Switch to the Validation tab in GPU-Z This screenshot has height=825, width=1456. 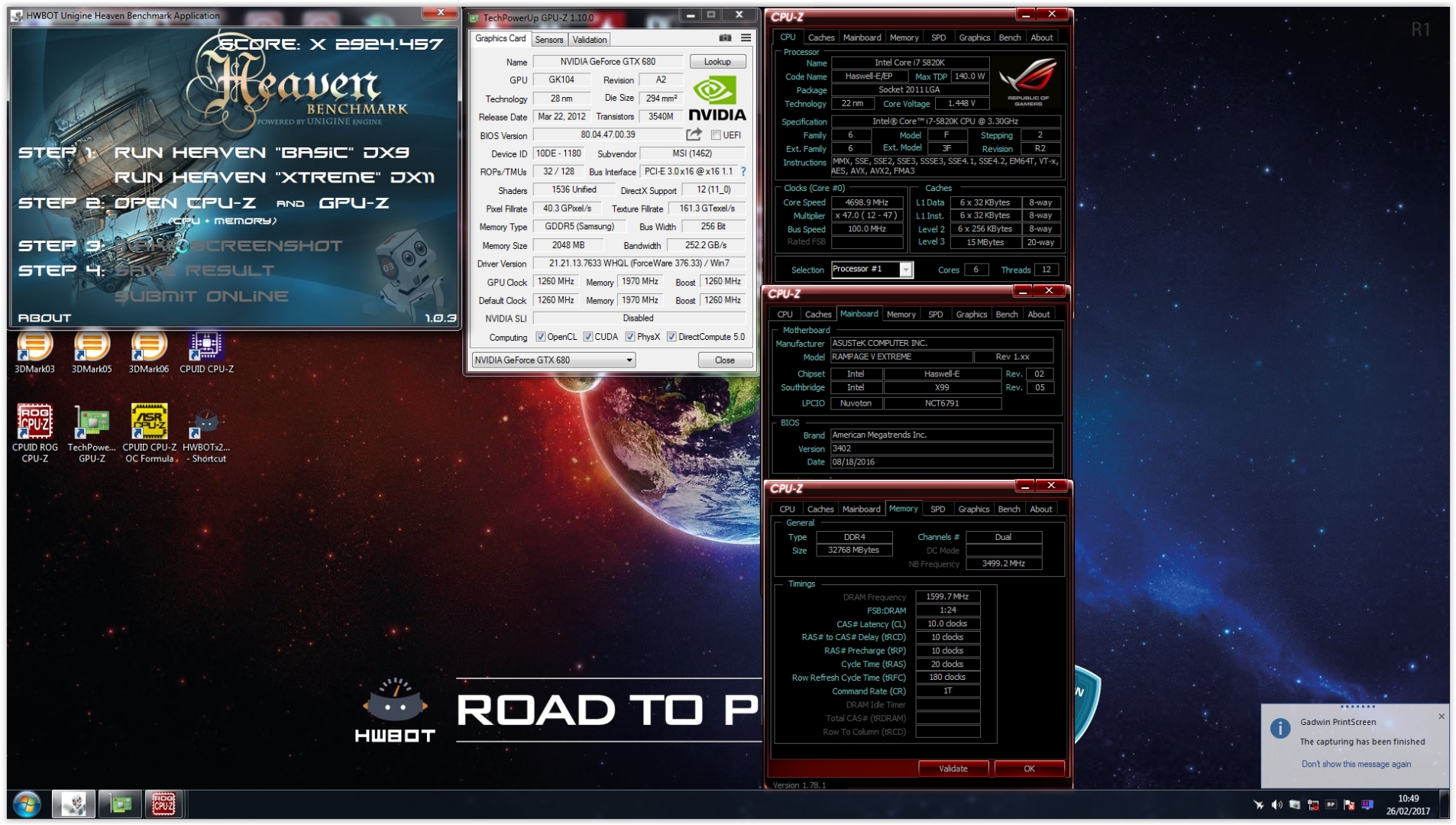point(589,40)
